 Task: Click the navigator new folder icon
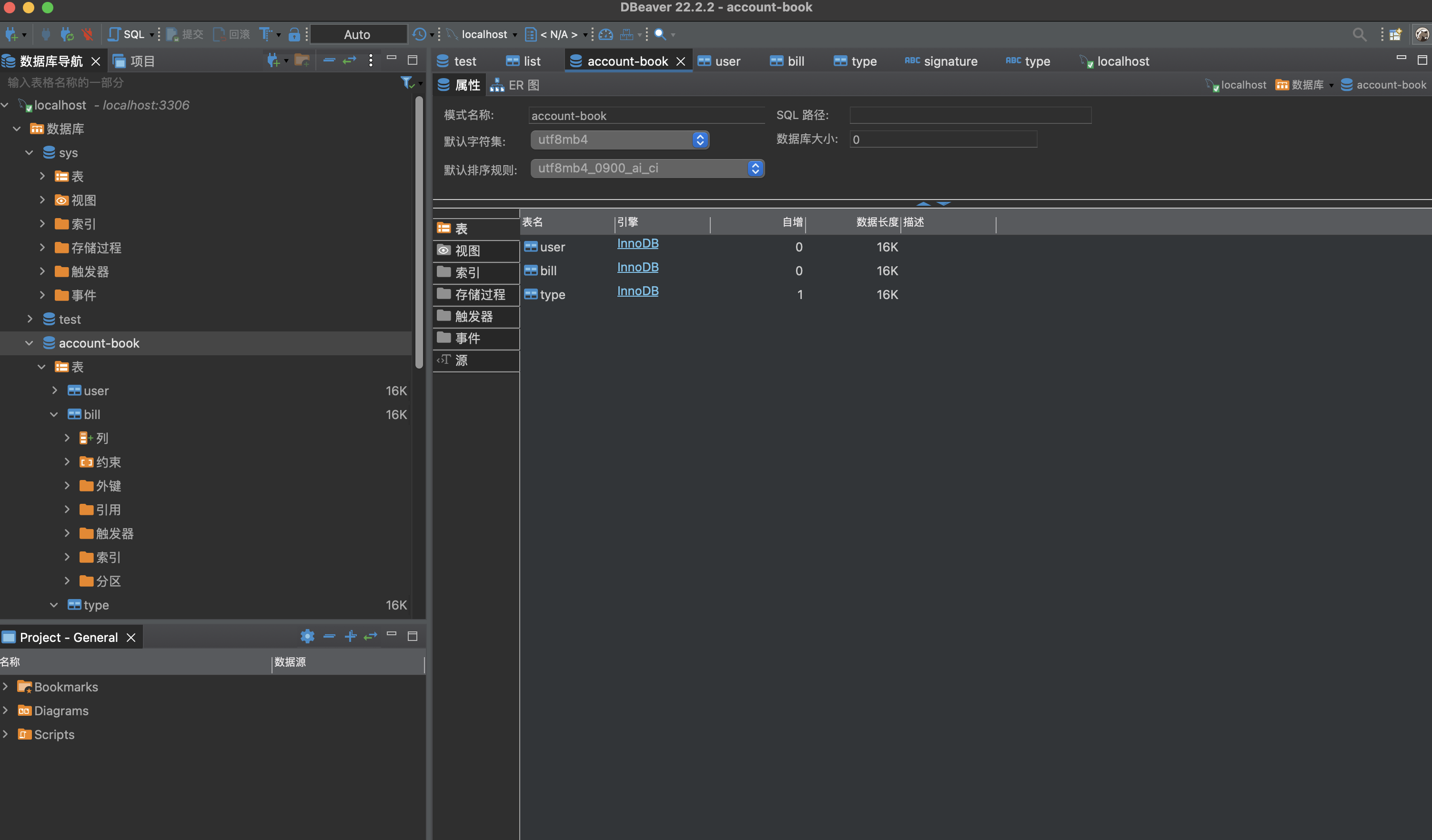pyautogui.click(x=303, y=60)
